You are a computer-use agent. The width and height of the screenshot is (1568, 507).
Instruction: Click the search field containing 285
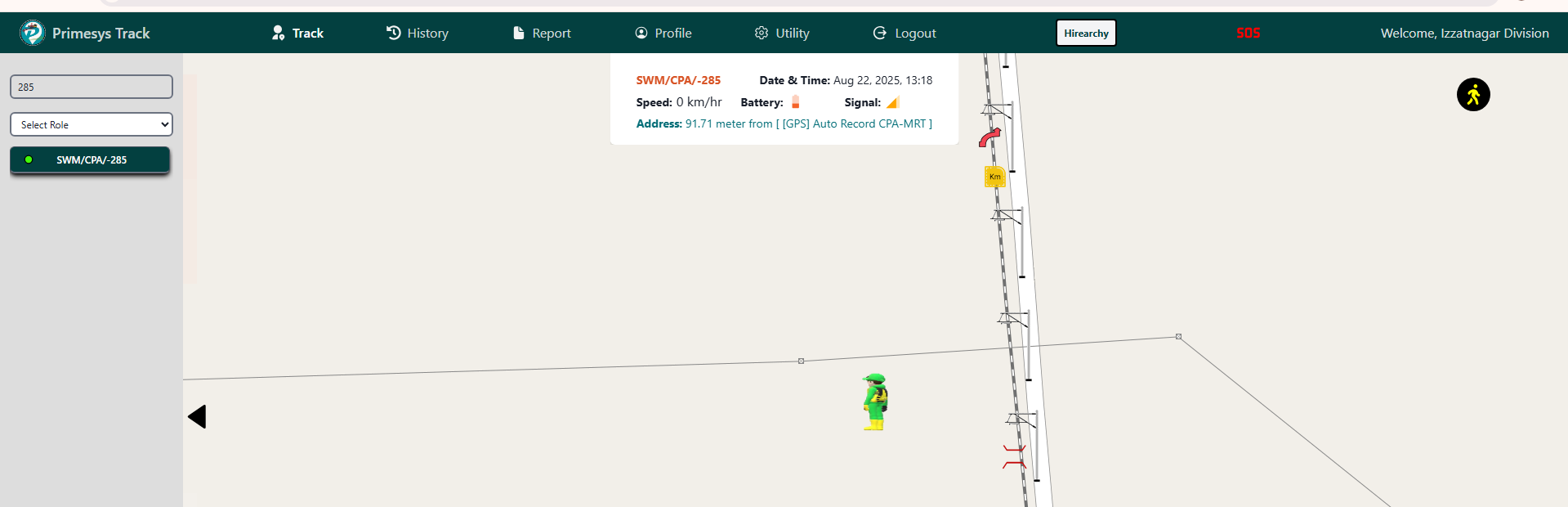pyautogui.click(x=92, y=87)
